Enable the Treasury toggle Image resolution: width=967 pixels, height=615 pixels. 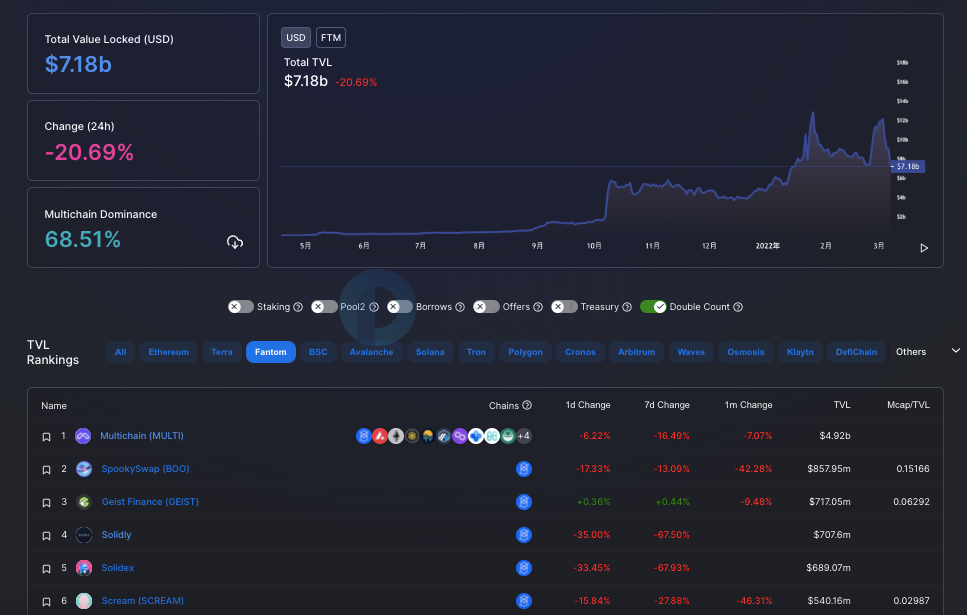(564, 307)
